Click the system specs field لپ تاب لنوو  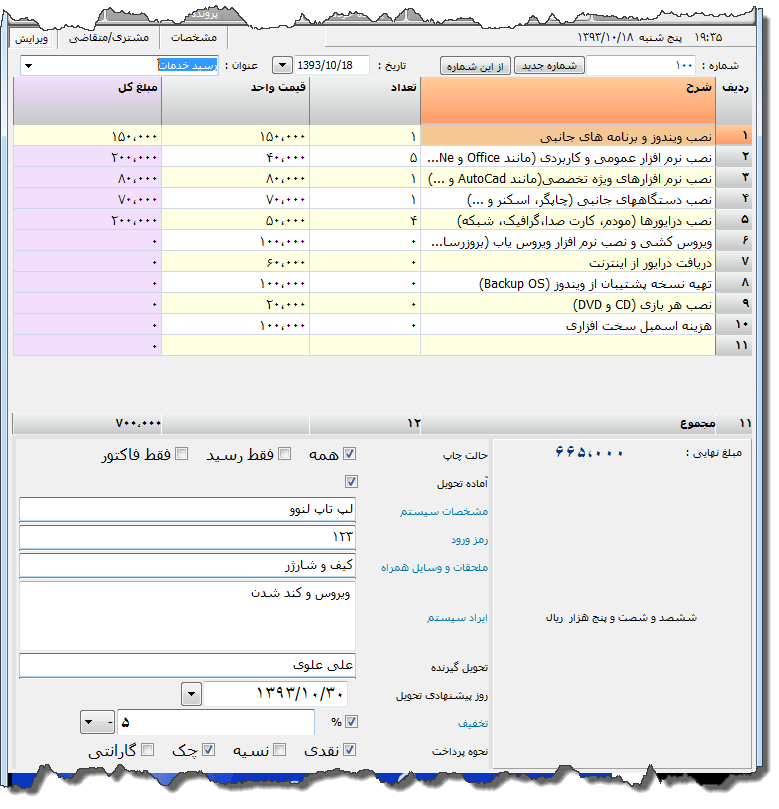pyautogui.click(x=187, y=510)
